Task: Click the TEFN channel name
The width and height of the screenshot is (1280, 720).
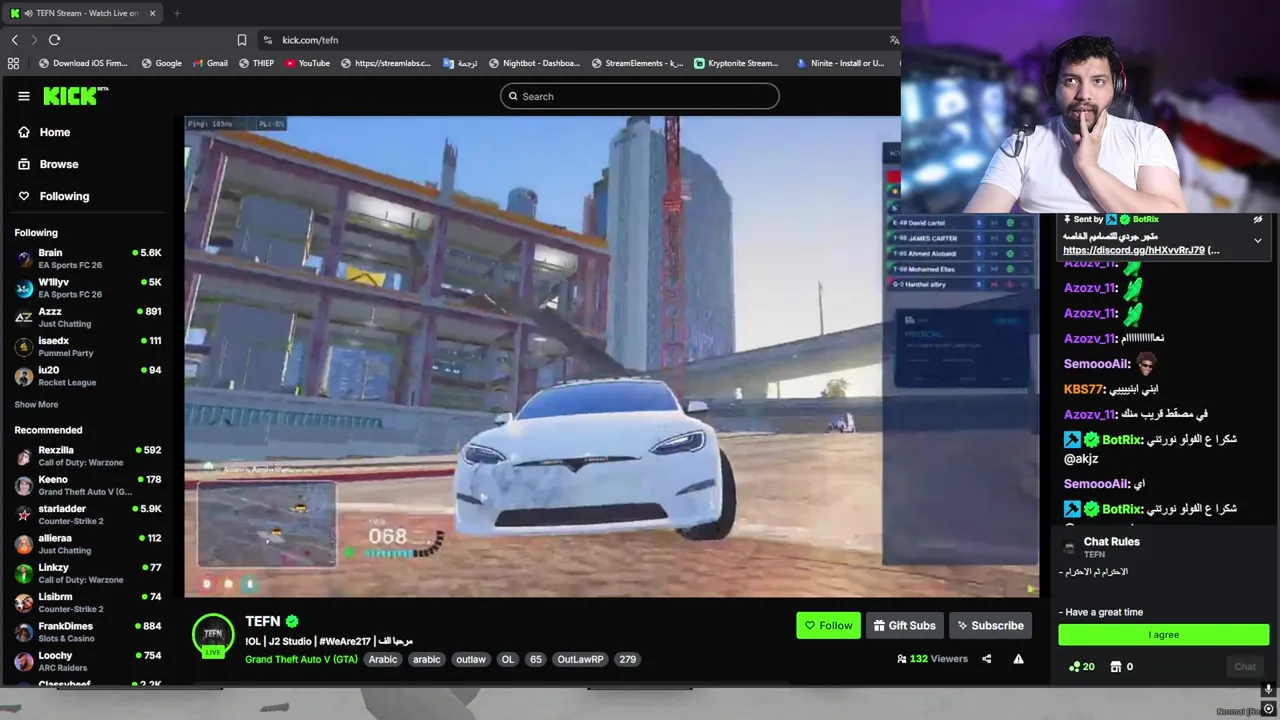Action: (263, 621)
